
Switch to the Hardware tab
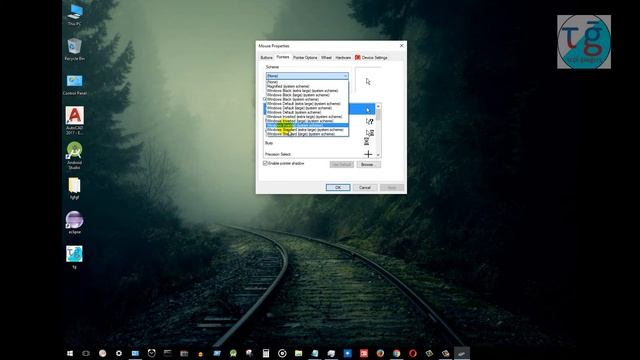click(343, 58)
